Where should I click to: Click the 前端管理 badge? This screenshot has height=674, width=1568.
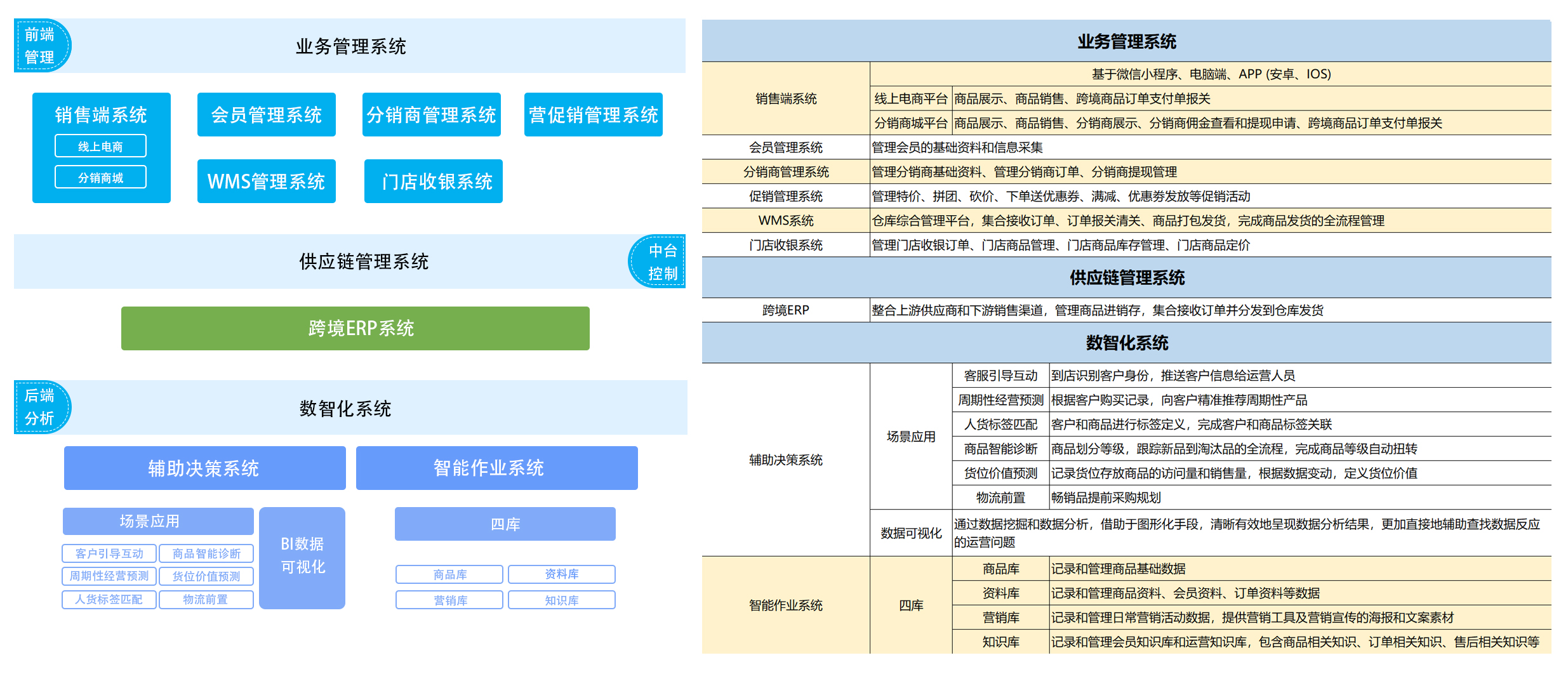point(40,46)
